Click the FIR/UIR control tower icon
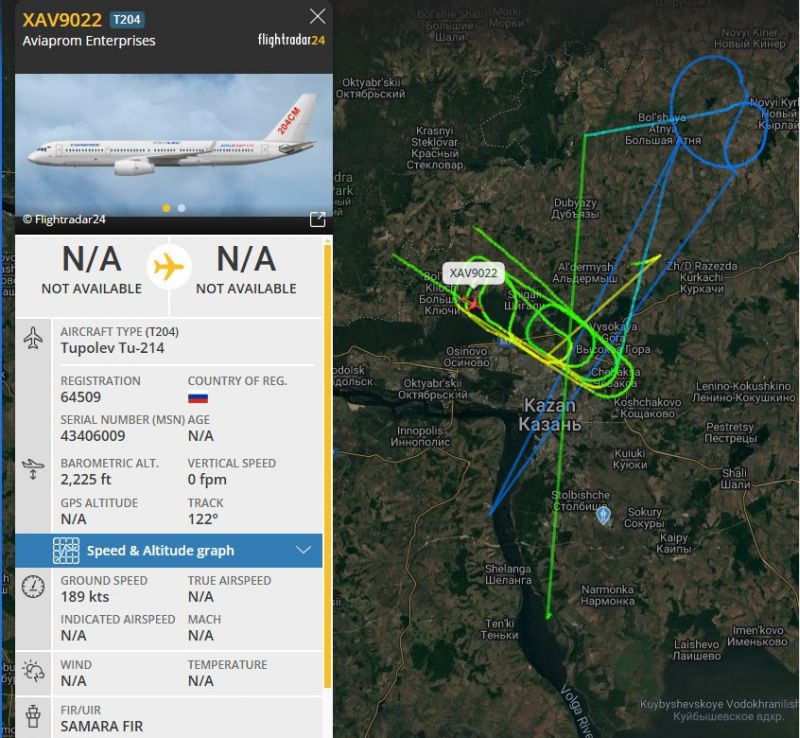This screenshot has width=800, height=738. [x=33, y=716]
